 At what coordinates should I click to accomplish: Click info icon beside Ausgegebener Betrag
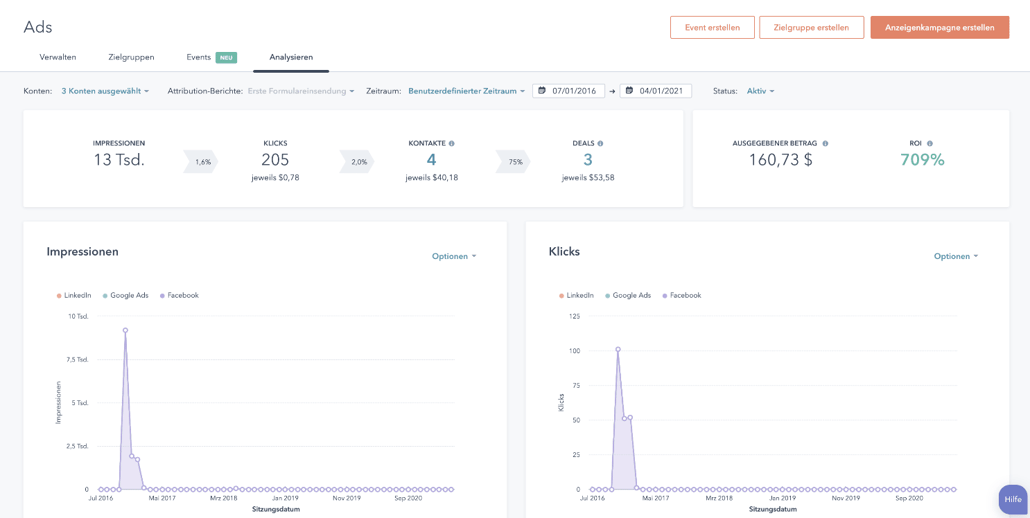coord(825,144)
